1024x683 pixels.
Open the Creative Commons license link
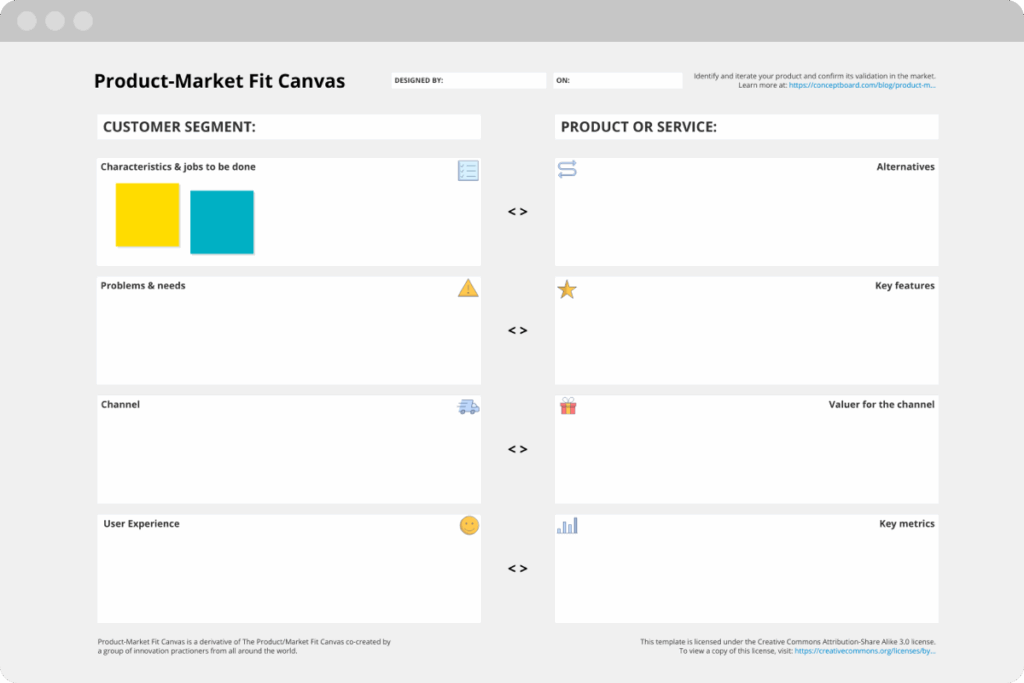[865, 649]
